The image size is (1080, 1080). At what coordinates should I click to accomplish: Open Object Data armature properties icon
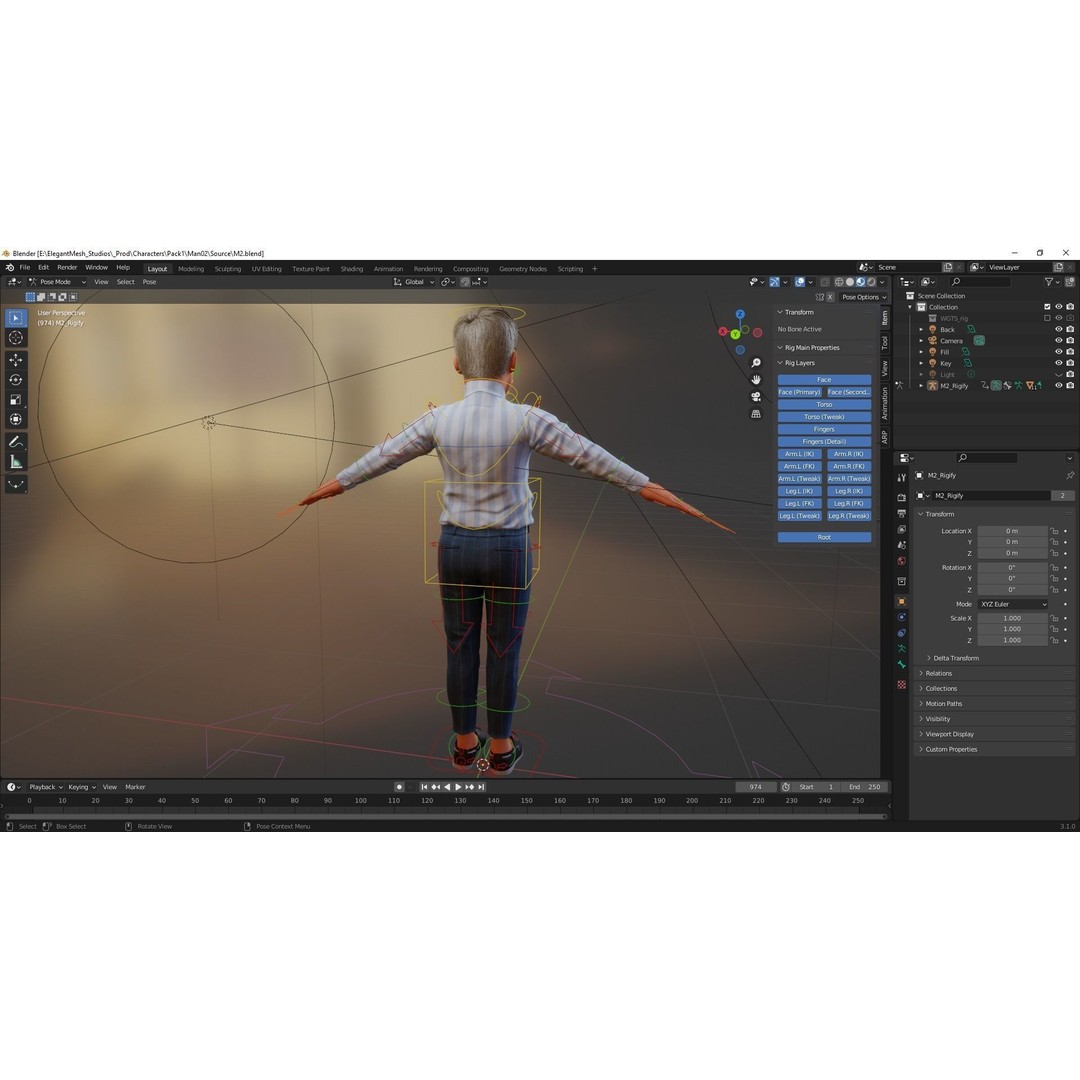pos(902,649)
